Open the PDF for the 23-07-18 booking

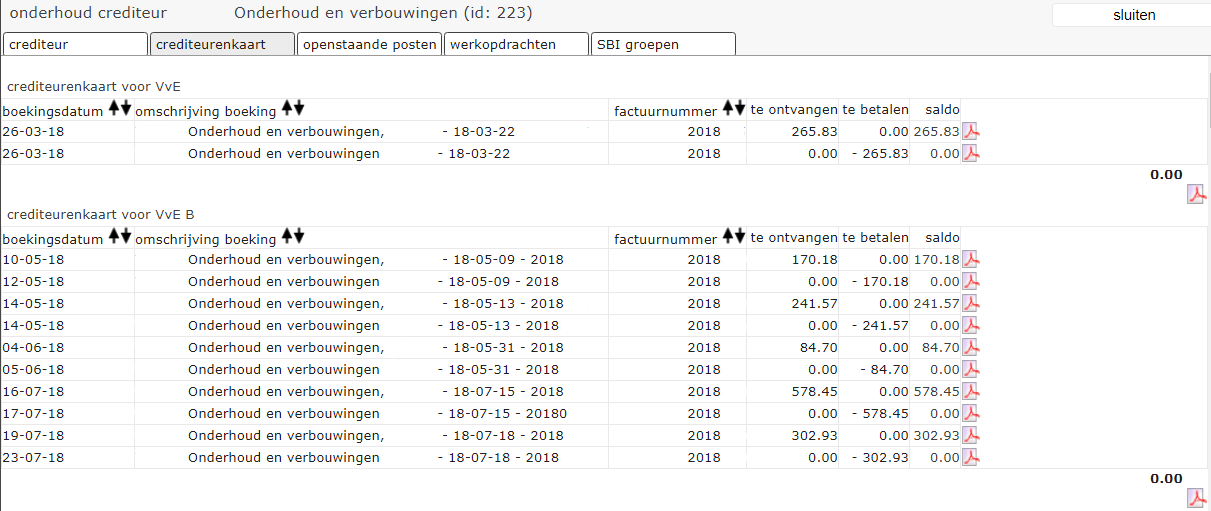point(970,458)
